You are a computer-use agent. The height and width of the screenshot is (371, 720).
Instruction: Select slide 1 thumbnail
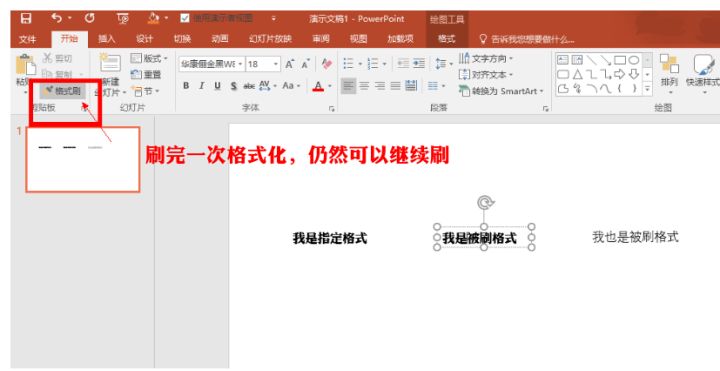click(x=83, y=159)
